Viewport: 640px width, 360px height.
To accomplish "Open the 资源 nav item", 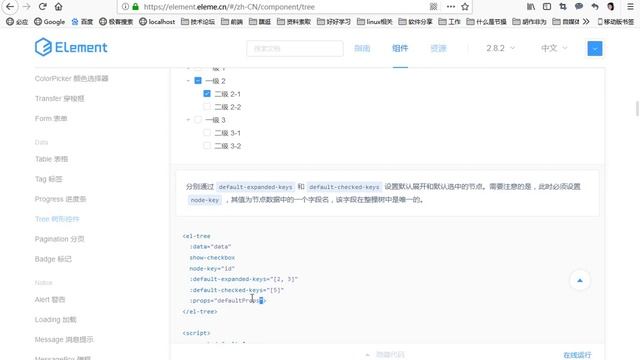I will coord(438,48).
